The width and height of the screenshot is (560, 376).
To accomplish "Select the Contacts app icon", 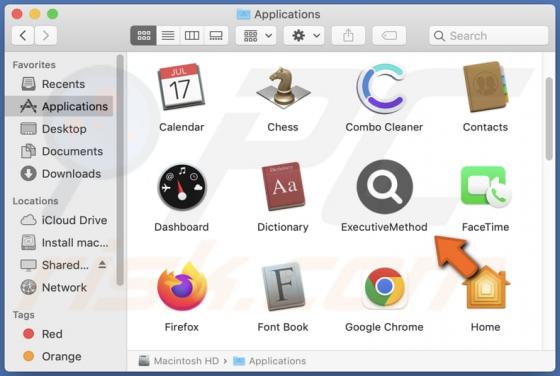I will 485,87.
